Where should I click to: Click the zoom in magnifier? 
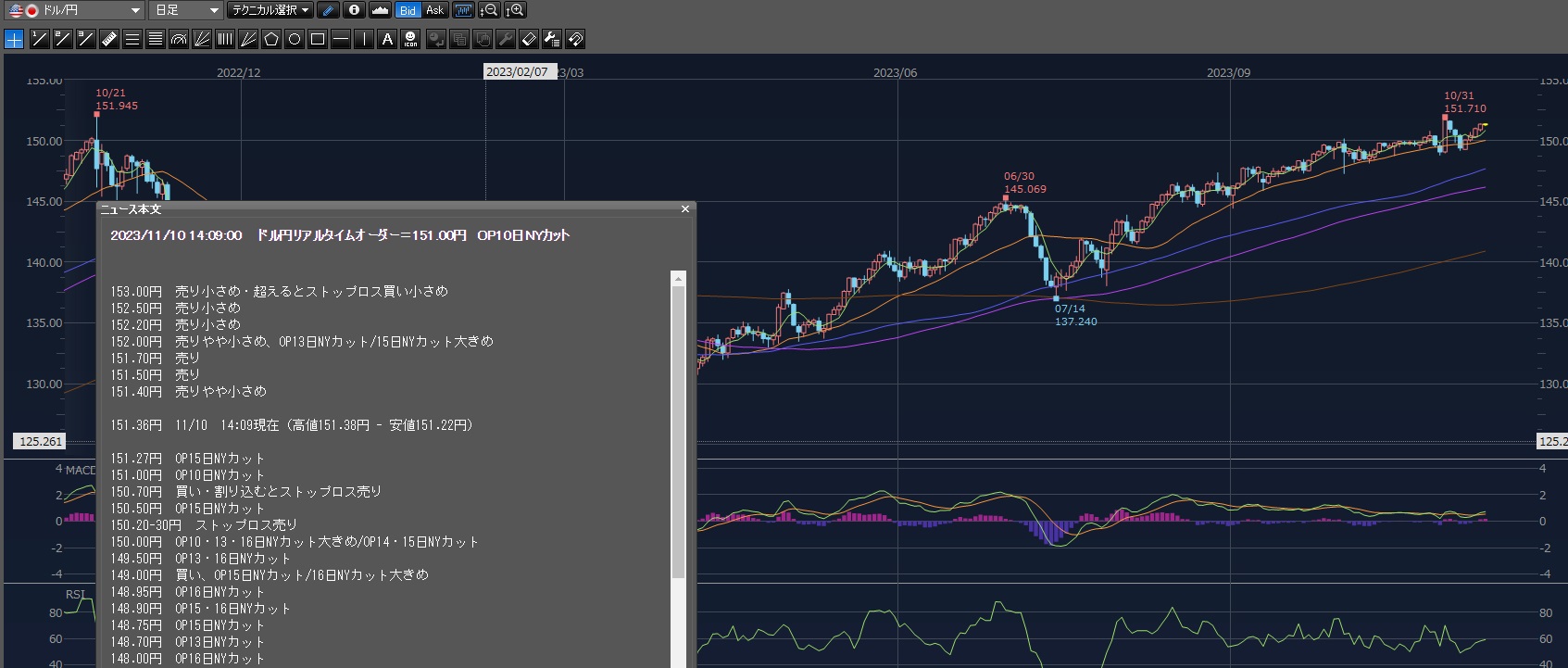click(516, 10)
